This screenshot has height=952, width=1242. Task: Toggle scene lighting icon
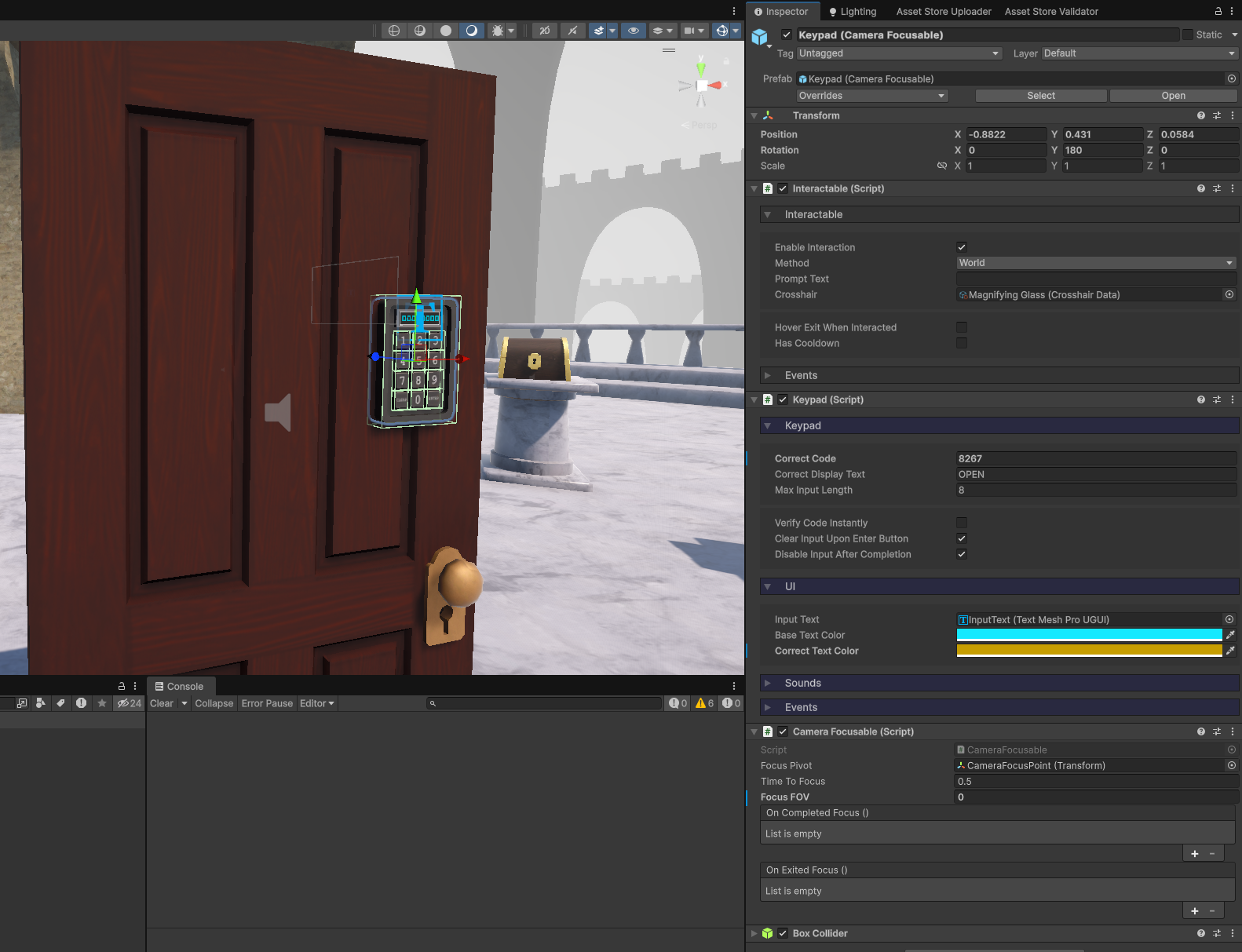(x=572, y=31)
